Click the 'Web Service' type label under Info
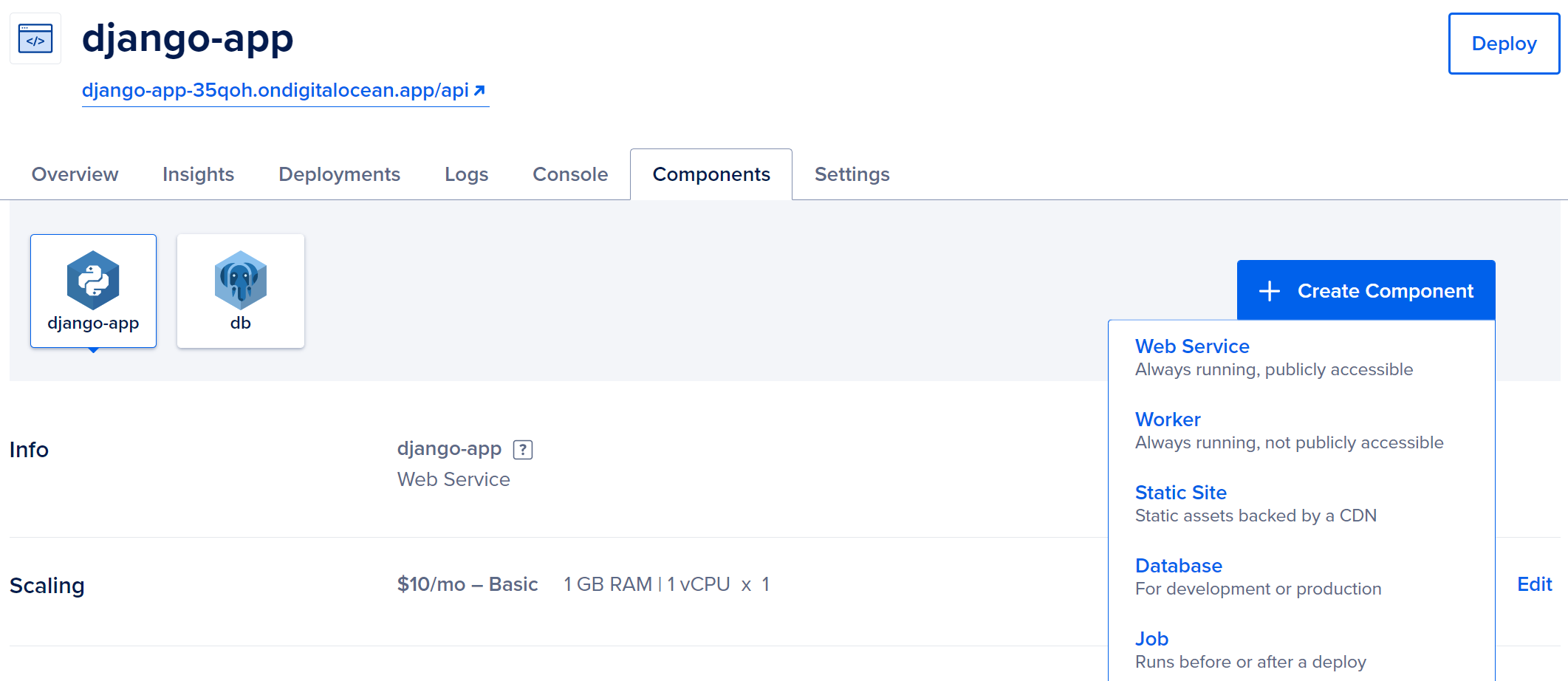The width and height of the screenshot is (1568, 681). [453, 479]
